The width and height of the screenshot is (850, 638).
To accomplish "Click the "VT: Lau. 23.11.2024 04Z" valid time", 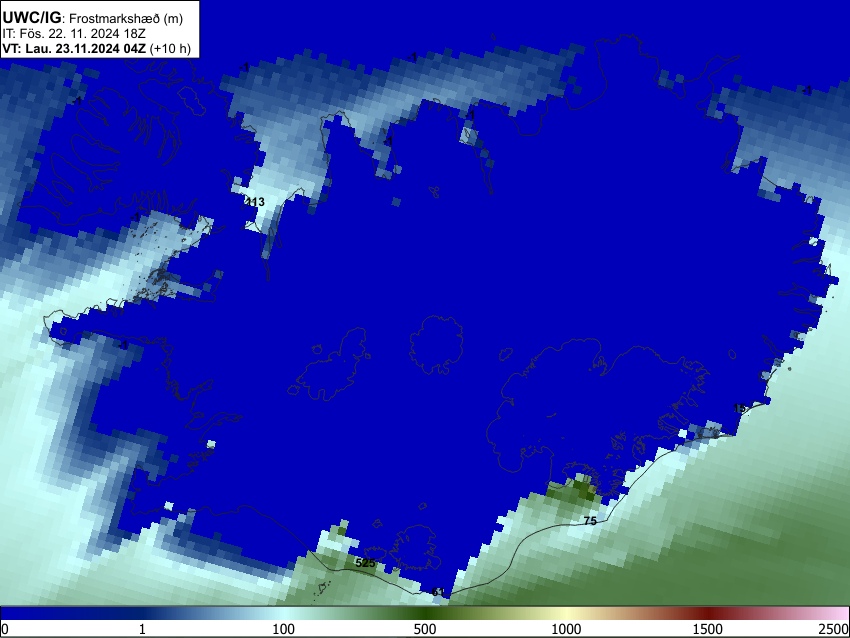I will (74, 49).
